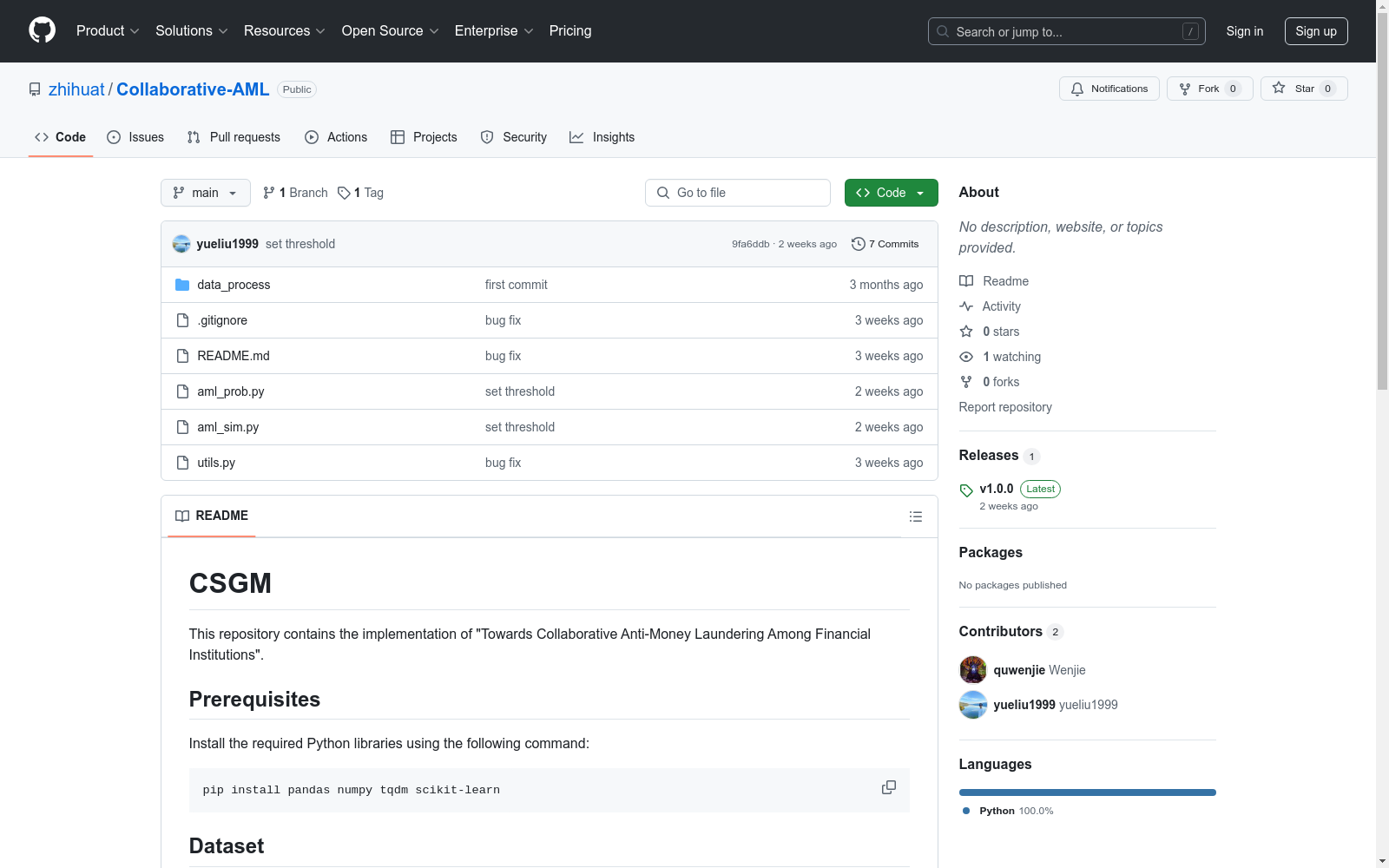Open the Report repository link
The height and width of the screenshot is (868, 1389).
click(x=1005, y=407)
